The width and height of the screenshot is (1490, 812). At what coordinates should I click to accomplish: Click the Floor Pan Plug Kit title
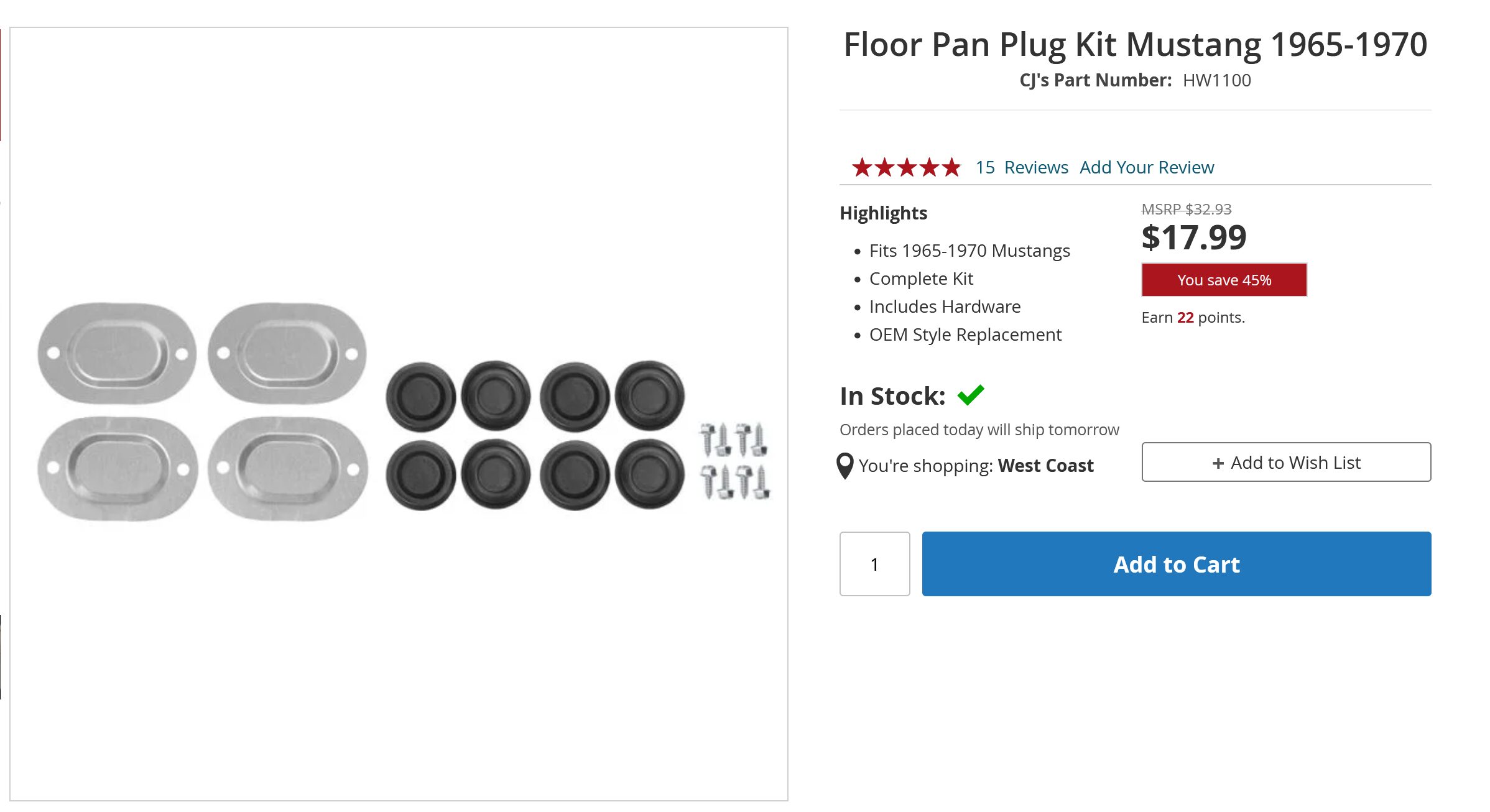click(x=1135, y=45)
